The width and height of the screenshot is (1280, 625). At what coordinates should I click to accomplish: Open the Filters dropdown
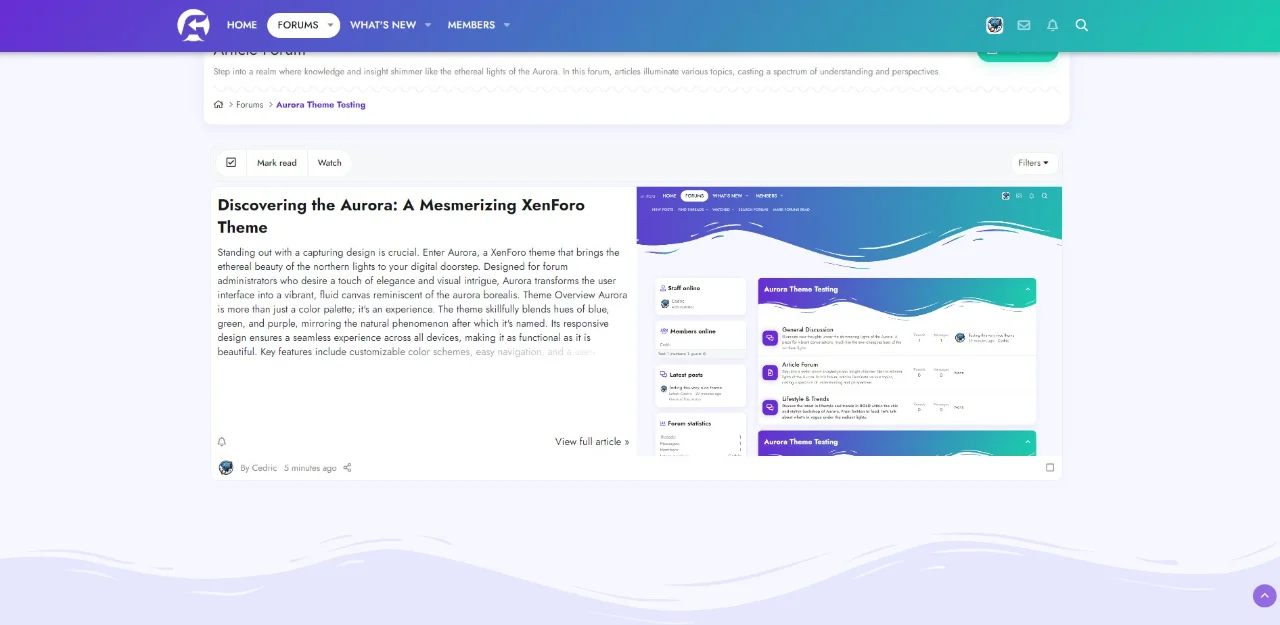tap(1034, 163)
